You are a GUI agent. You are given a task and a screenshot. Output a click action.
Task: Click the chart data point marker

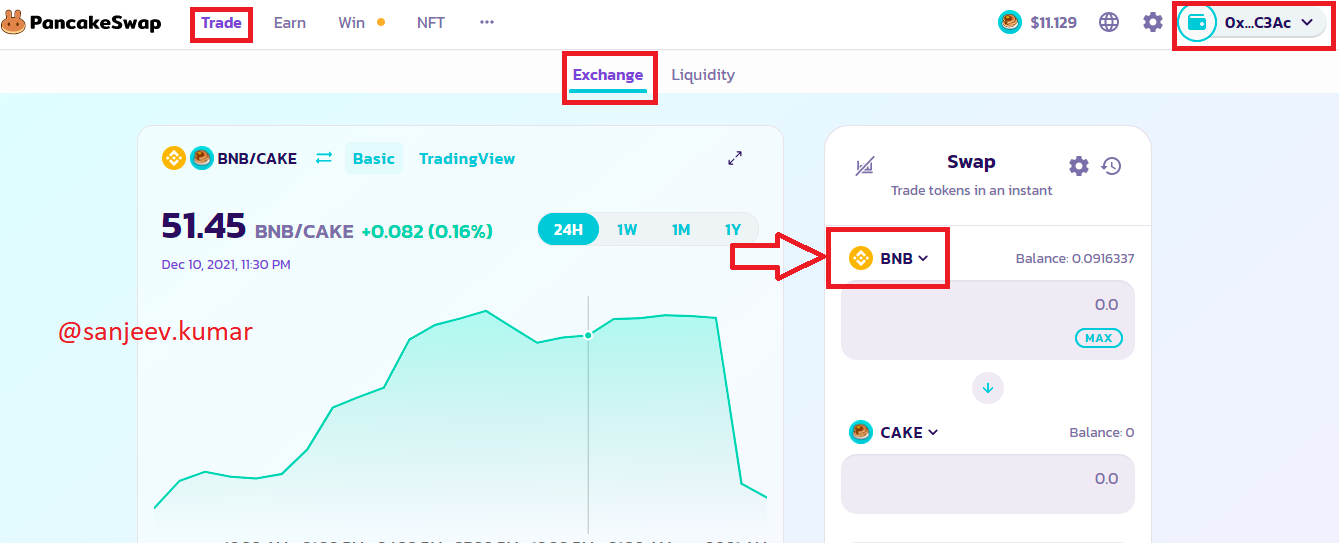pos(588,335)
